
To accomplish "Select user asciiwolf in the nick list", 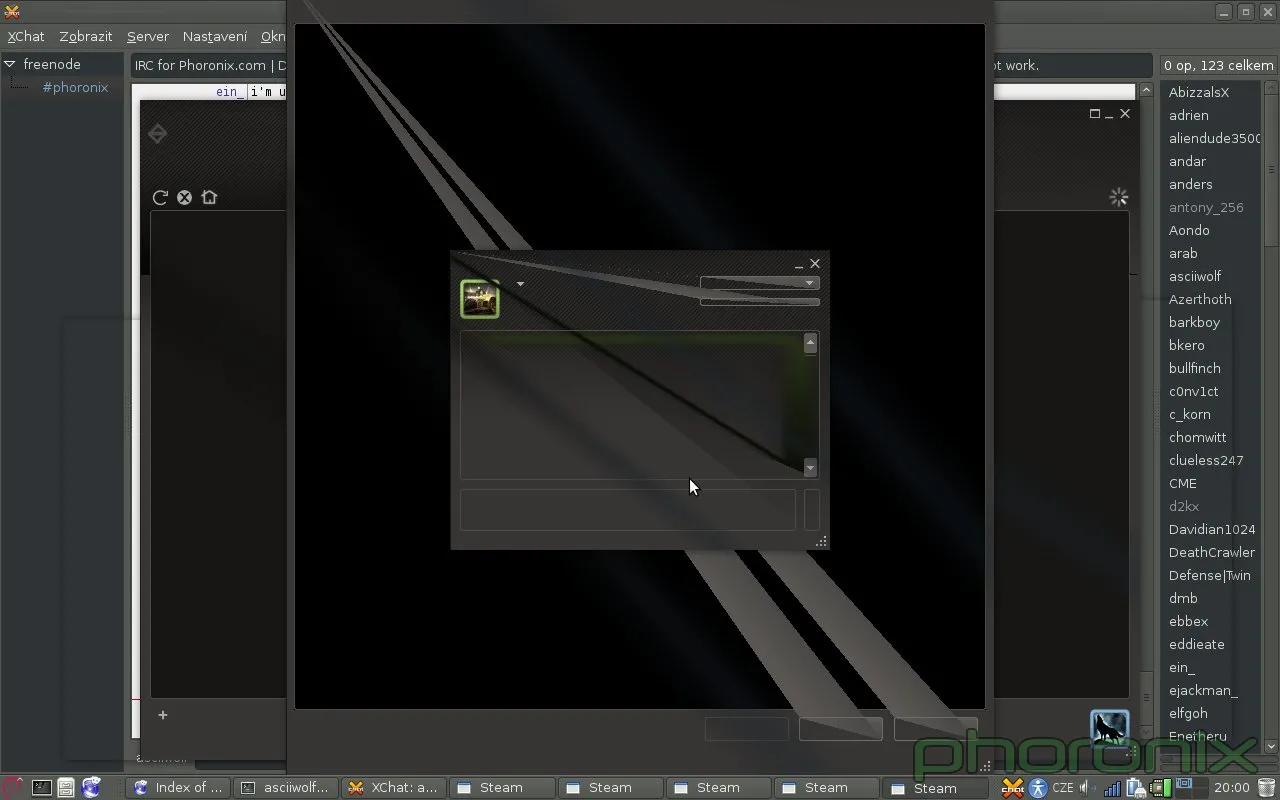I will pos(1195,276).
